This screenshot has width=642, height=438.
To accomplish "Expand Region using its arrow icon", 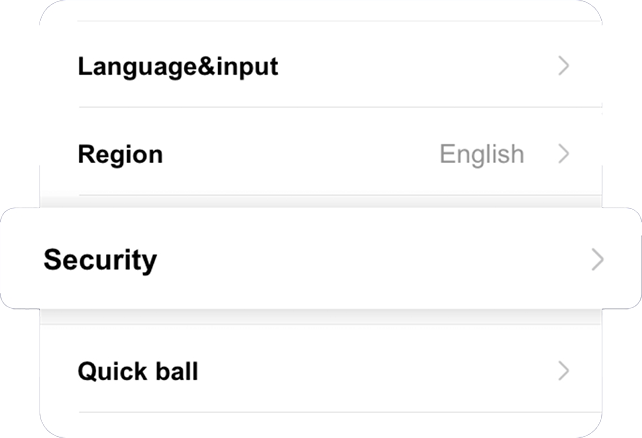I will click(x=564, y=154).
